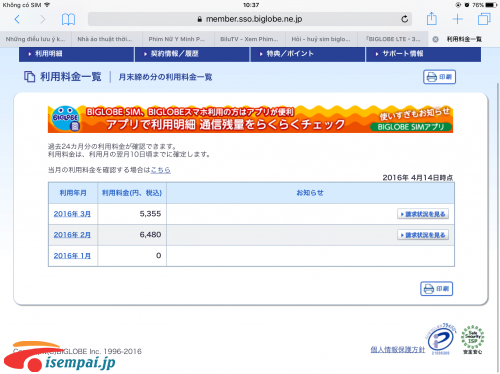Add a new tab with plus icon

coord(458,19)
